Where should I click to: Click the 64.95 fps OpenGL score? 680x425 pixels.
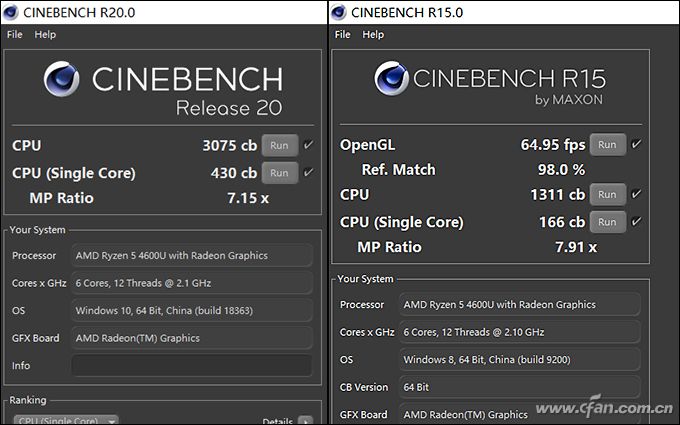click(x=553, y=144)
